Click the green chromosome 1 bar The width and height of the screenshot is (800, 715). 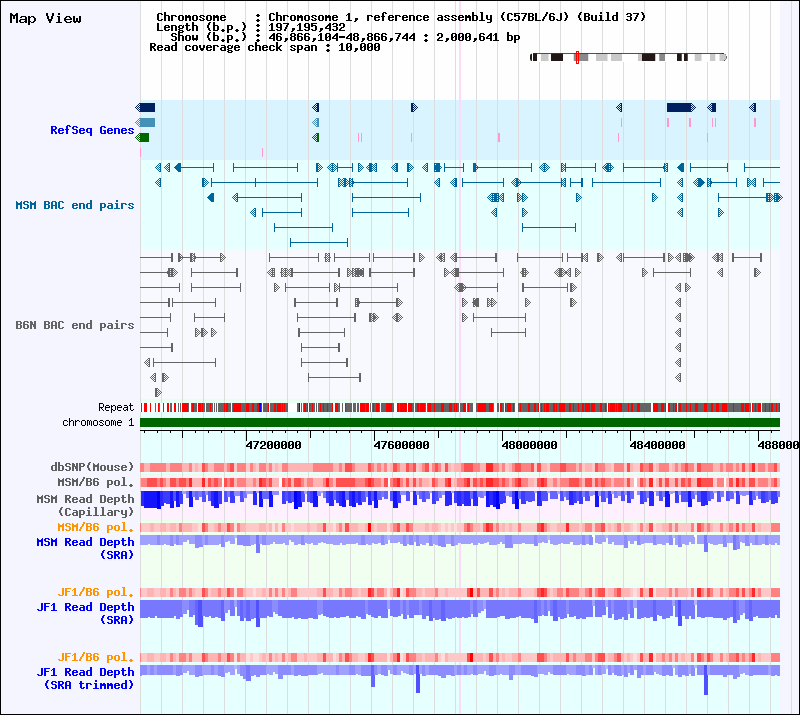coord(460,423)
